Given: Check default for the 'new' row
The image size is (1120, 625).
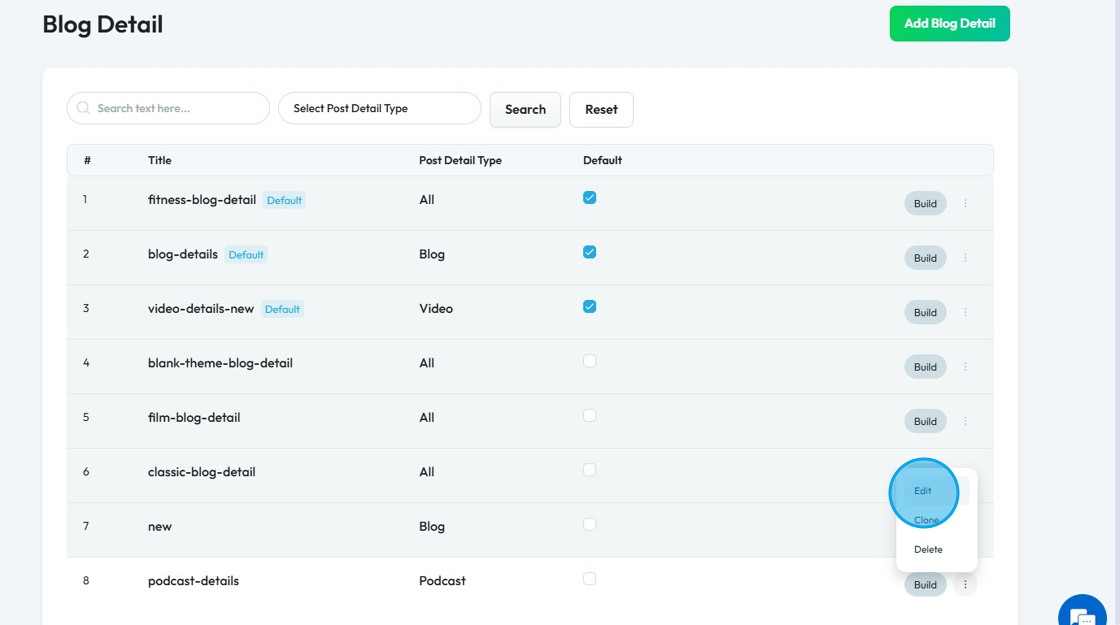Looking at the screenshot, I should click(589, 524).
